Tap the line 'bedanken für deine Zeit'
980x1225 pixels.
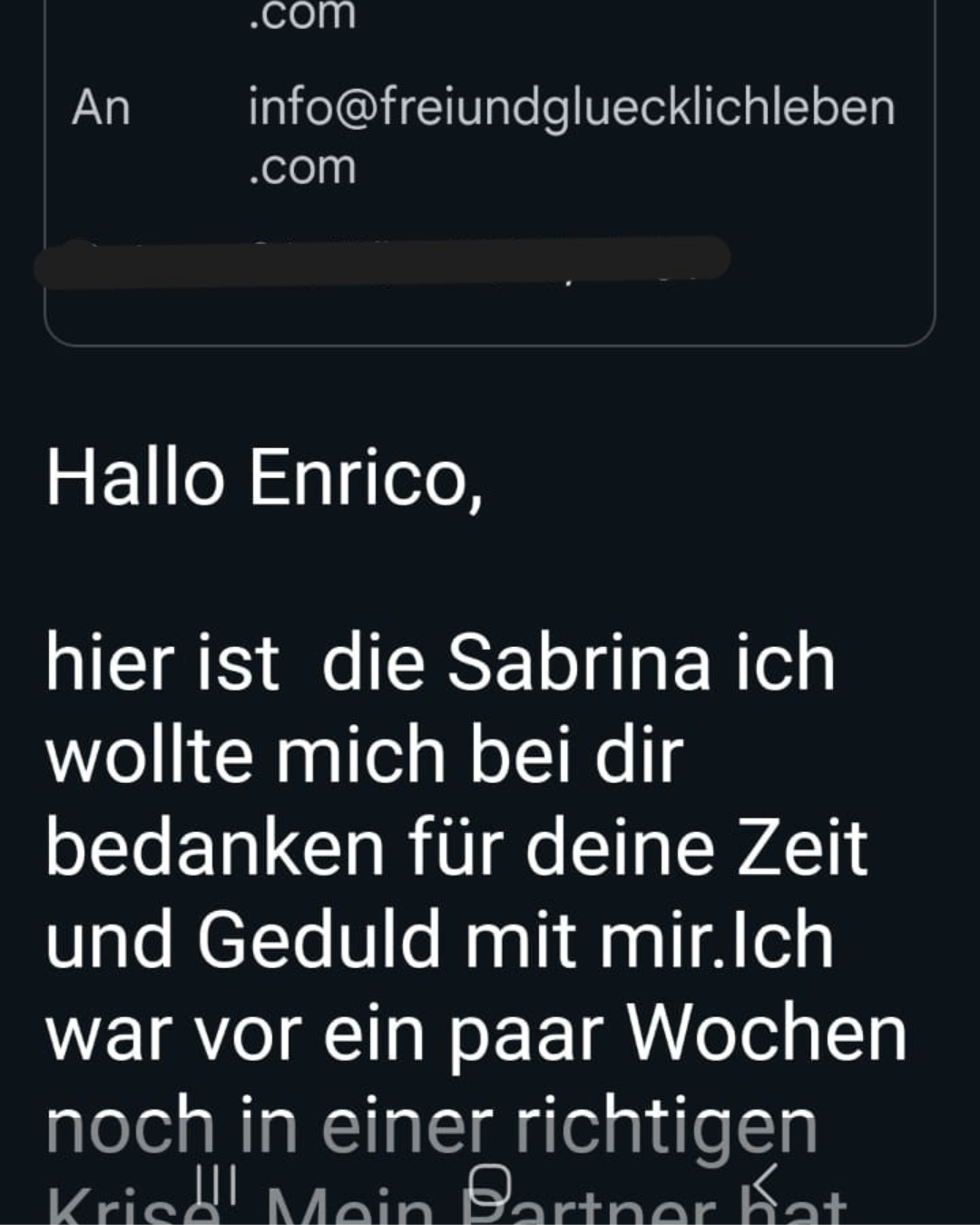coord(457,848)
